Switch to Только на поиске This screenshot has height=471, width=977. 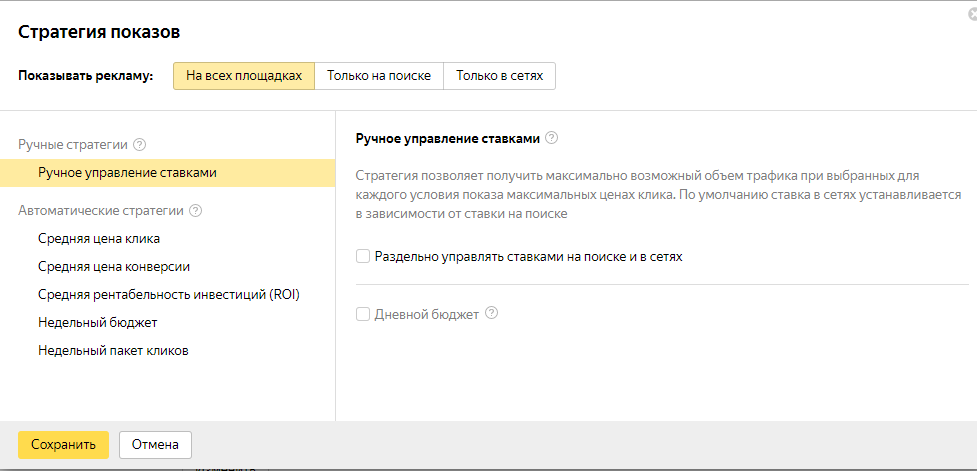coord(379,76)
